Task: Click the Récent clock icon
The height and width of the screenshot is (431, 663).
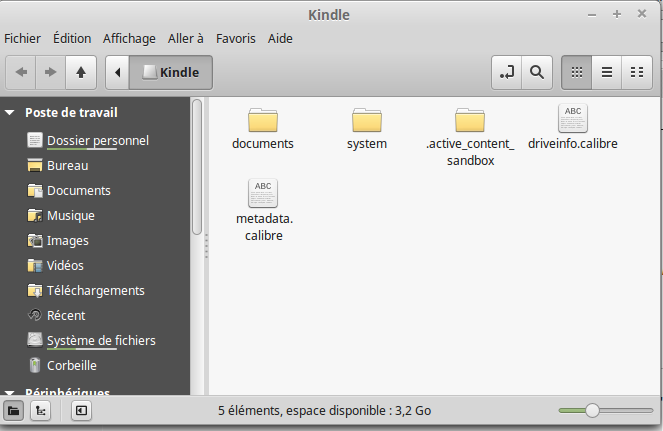Action: pyautogui.click(x=35, y=315)
